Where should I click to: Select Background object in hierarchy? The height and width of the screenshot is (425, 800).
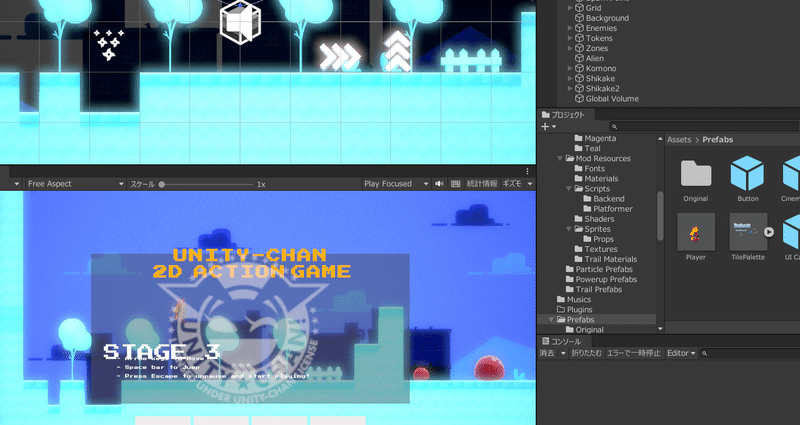click(607, 18)
